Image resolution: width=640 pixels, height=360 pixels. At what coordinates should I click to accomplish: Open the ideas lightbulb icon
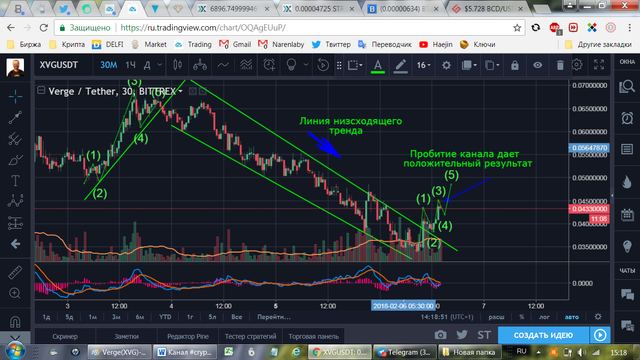tap(291, 65)
